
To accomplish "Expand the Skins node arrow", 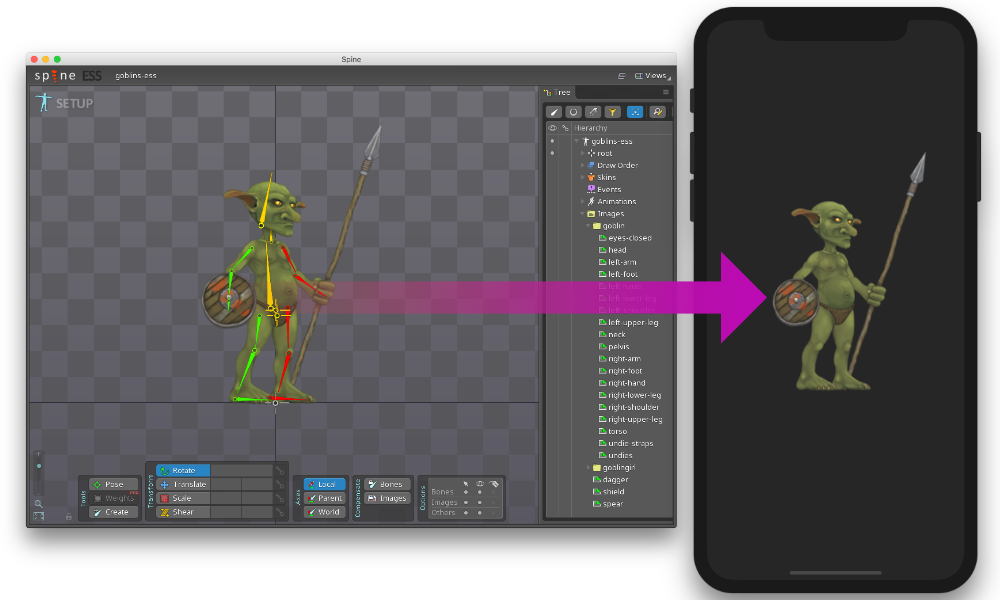I will click(x=582, y=177).
